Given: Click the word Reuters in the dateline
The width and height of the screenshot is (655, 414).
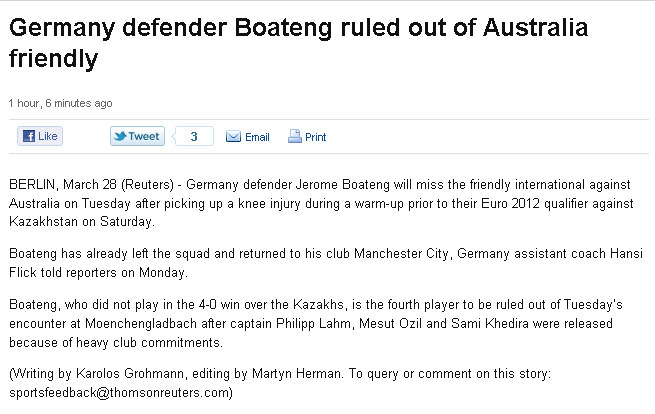Looking at the screenshot, I should pyautogui.click(x=148, y=184).
